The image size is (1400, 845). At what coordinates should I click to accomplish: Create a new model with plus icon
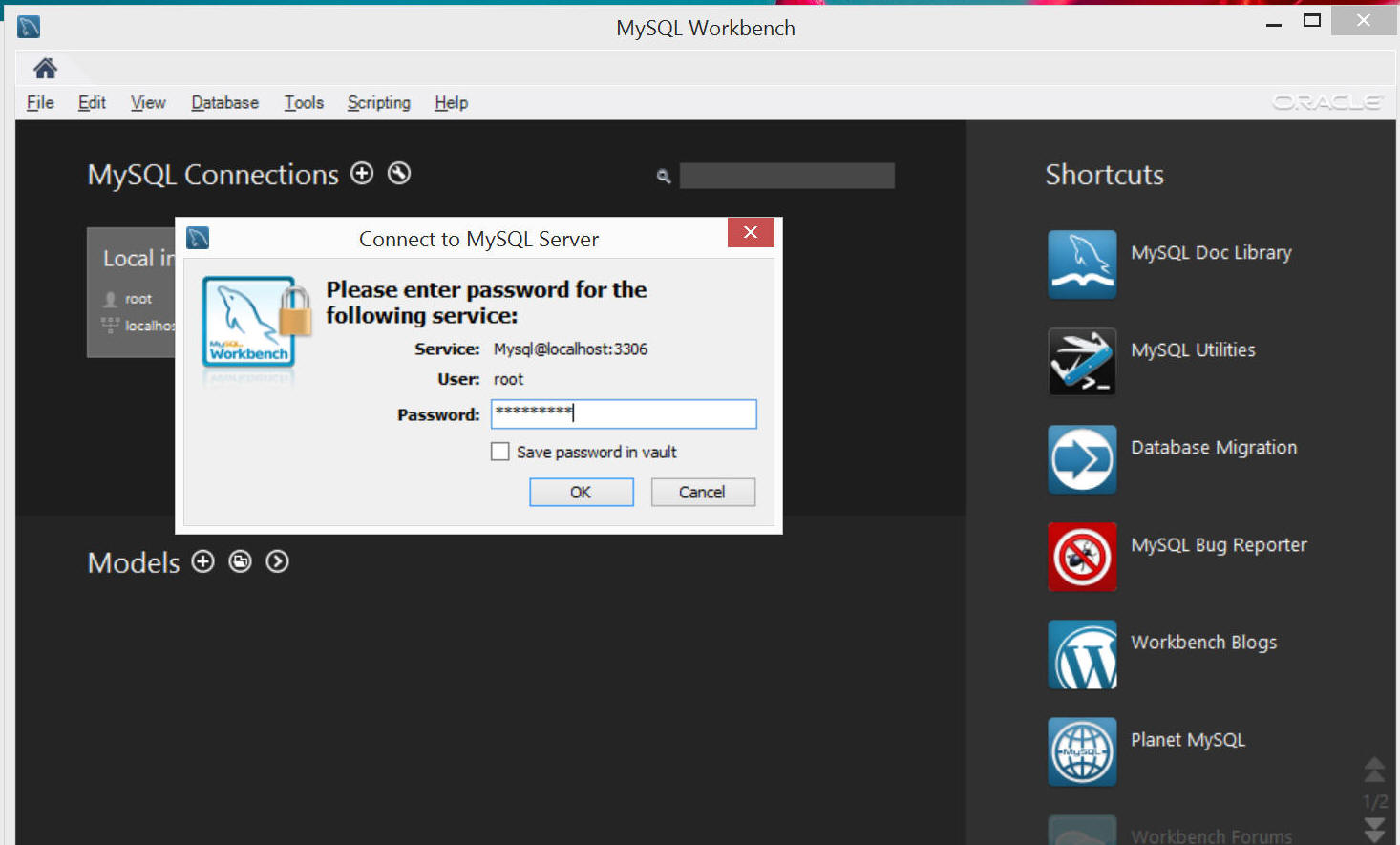point(202,561)
